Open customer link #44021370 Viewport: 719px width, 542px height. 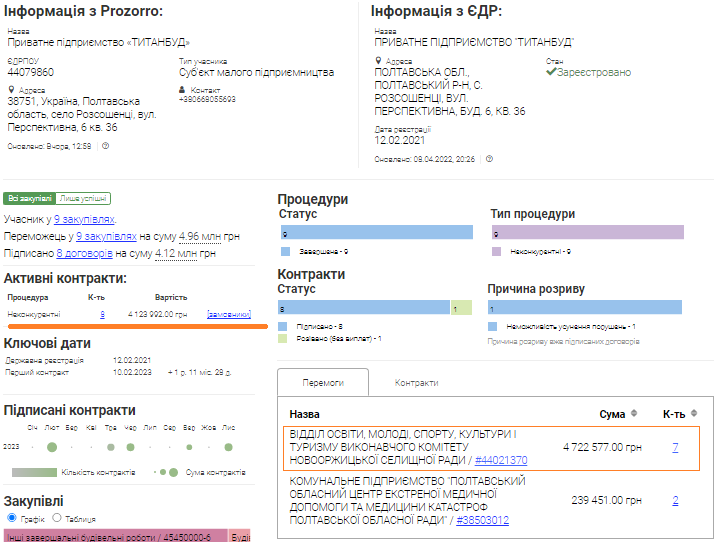point(501,460)
